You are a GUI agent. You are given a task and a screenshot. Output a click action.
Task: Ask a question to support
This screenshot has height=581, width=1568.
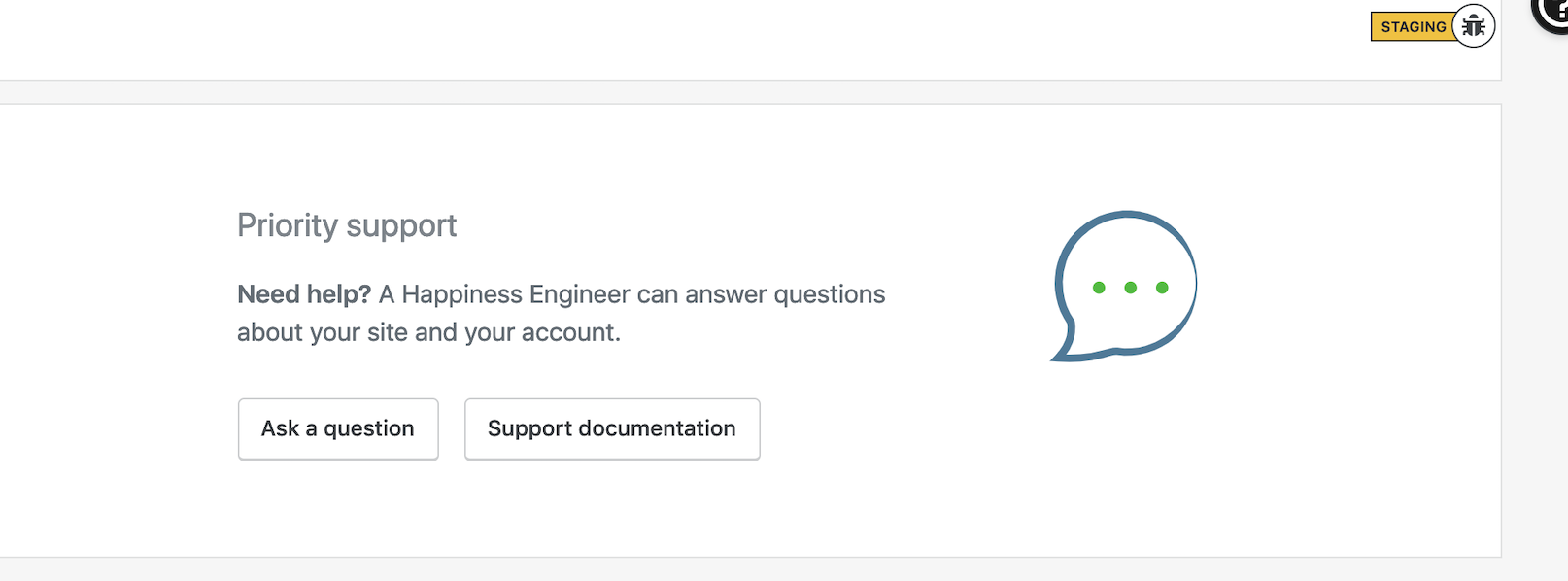pyautogui.click(x=338, y=428)
